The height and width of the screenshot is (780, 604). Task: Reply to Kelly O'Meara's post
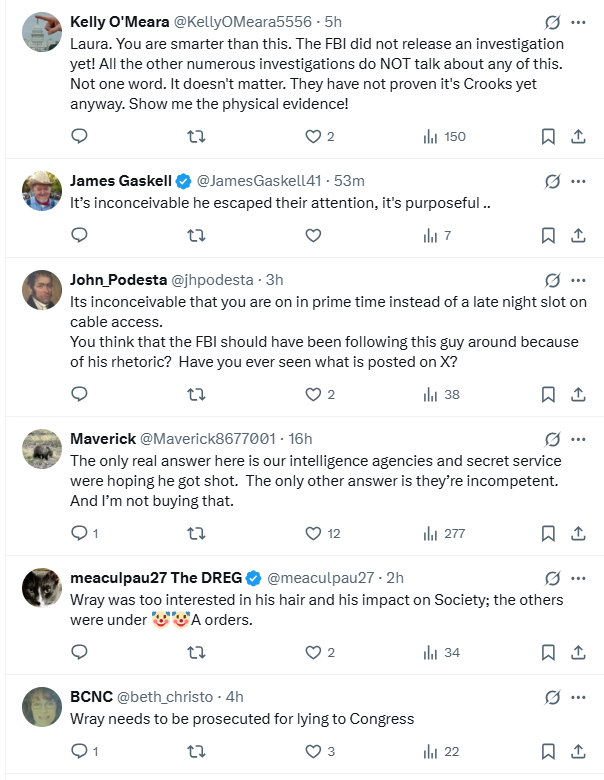pyautogui.click(x=80, y=136)
